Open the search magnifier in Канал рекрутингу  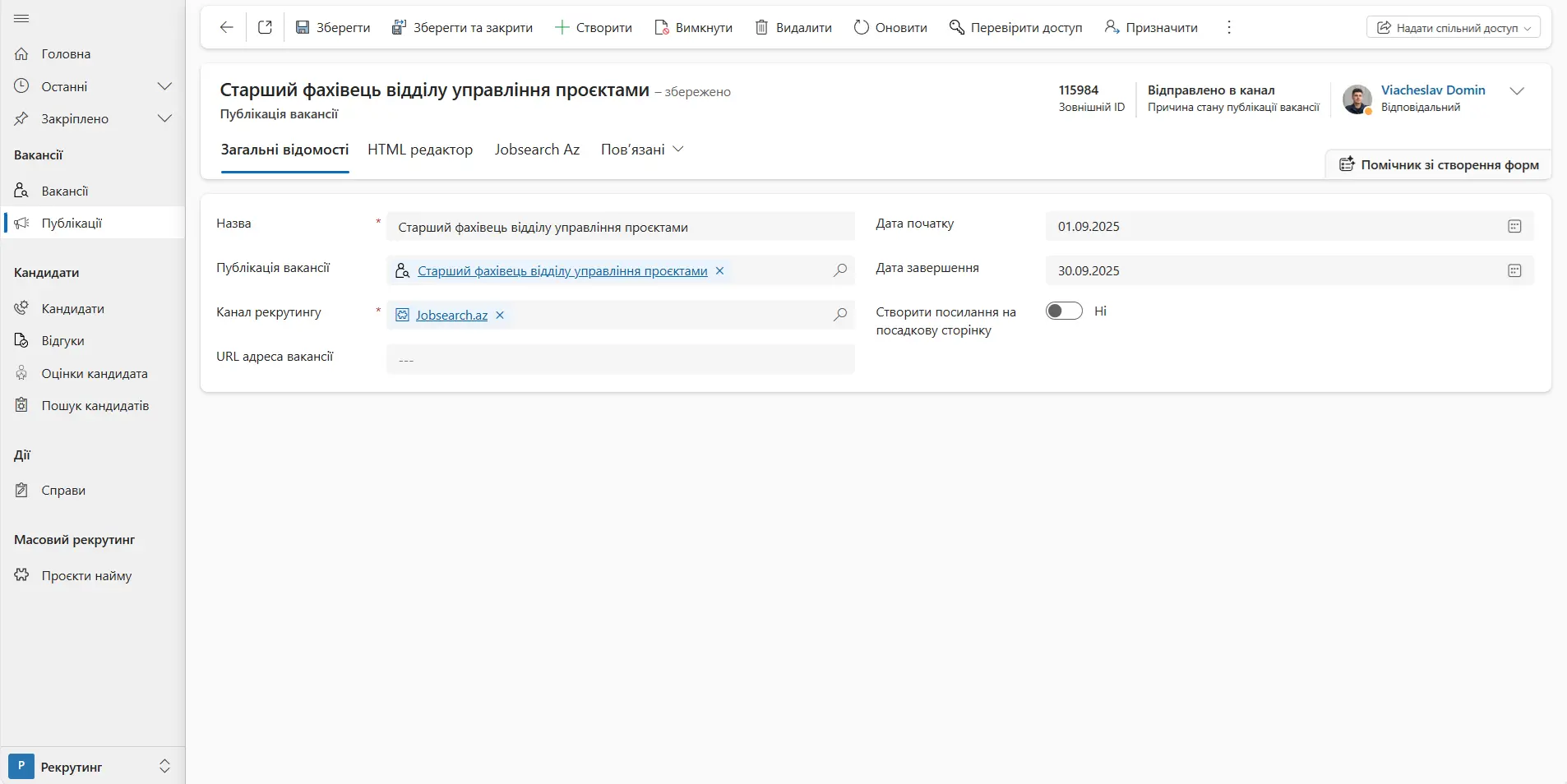pos(839,315)
